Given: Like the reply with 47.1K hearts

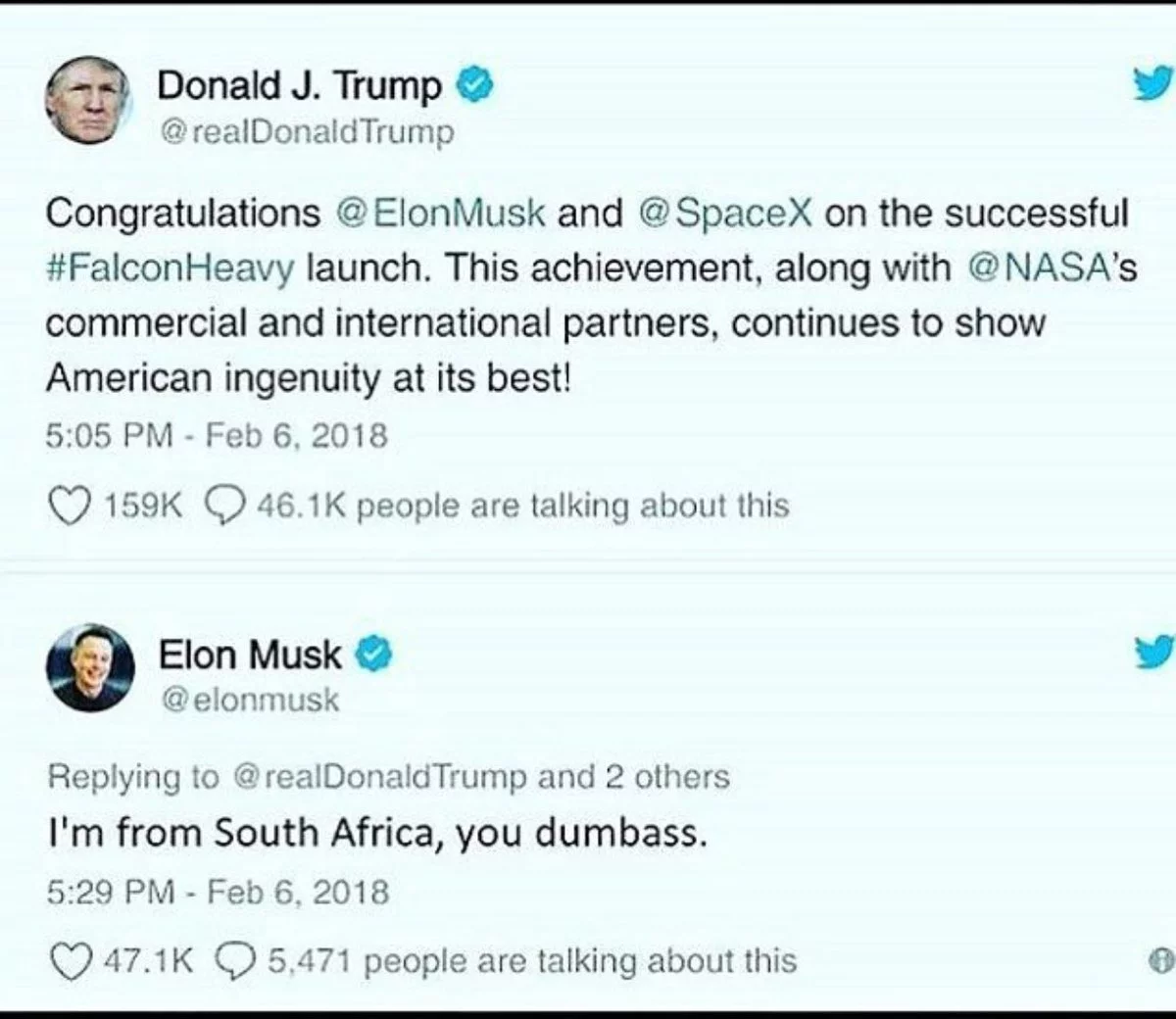Looking at the screenshot, I should (68, 960).
